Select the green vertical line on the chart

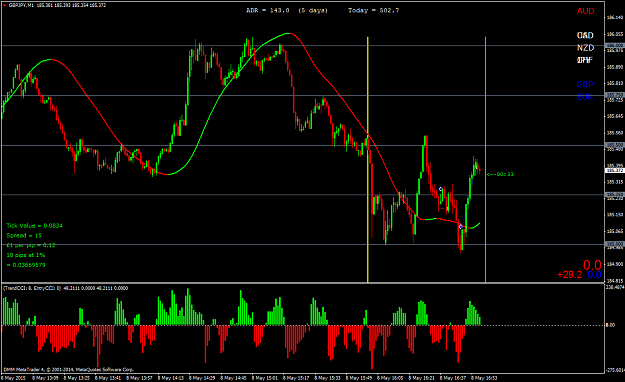(485, 159)
